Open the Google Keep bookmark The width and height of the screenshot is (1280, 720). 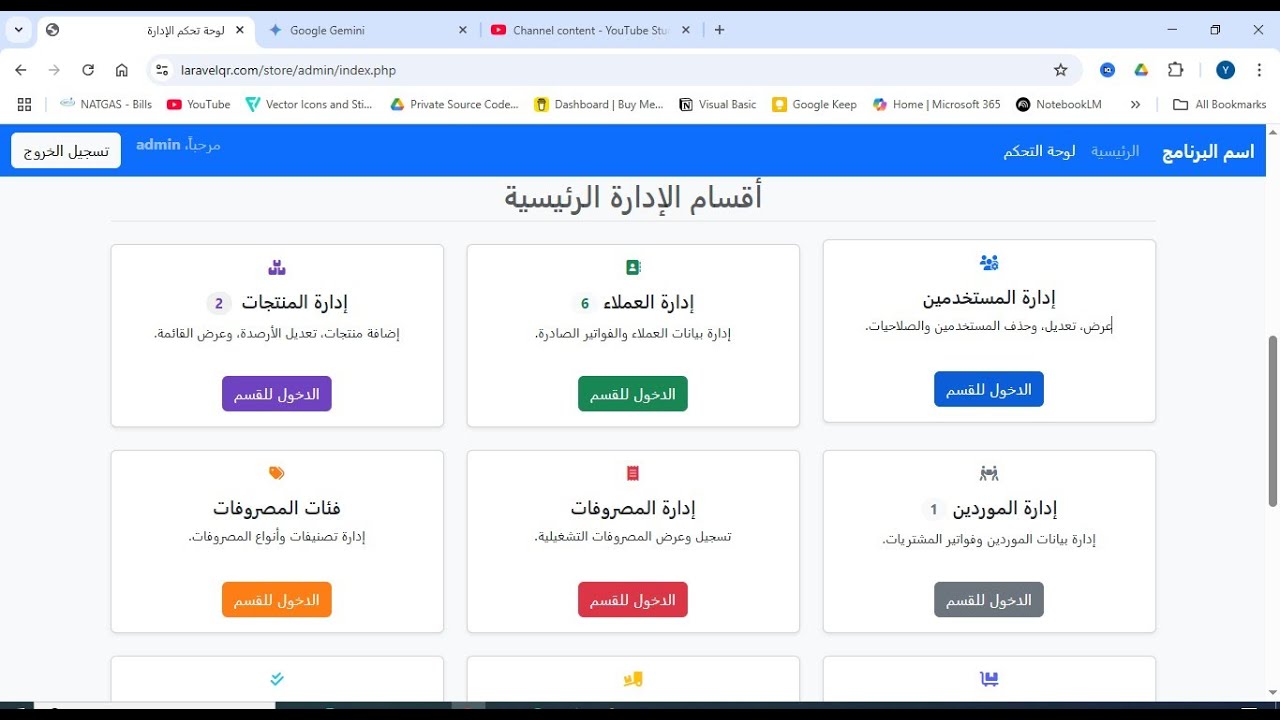[x=815, y=104]
